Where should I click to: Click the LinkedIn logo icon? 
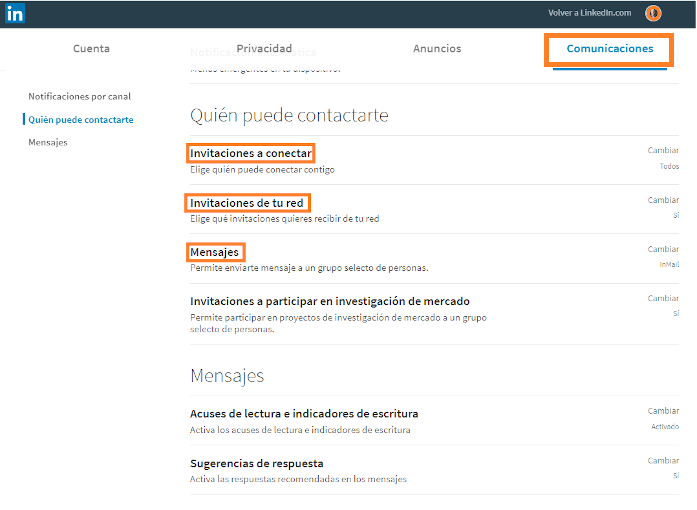15,14
